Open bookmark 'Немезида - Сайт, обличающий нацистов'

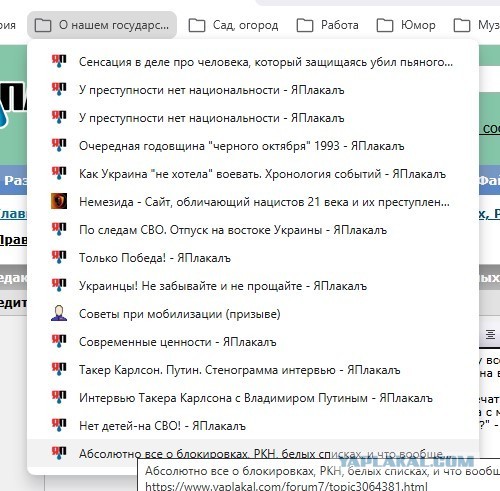pyautogui.click(x=253, y=202)
